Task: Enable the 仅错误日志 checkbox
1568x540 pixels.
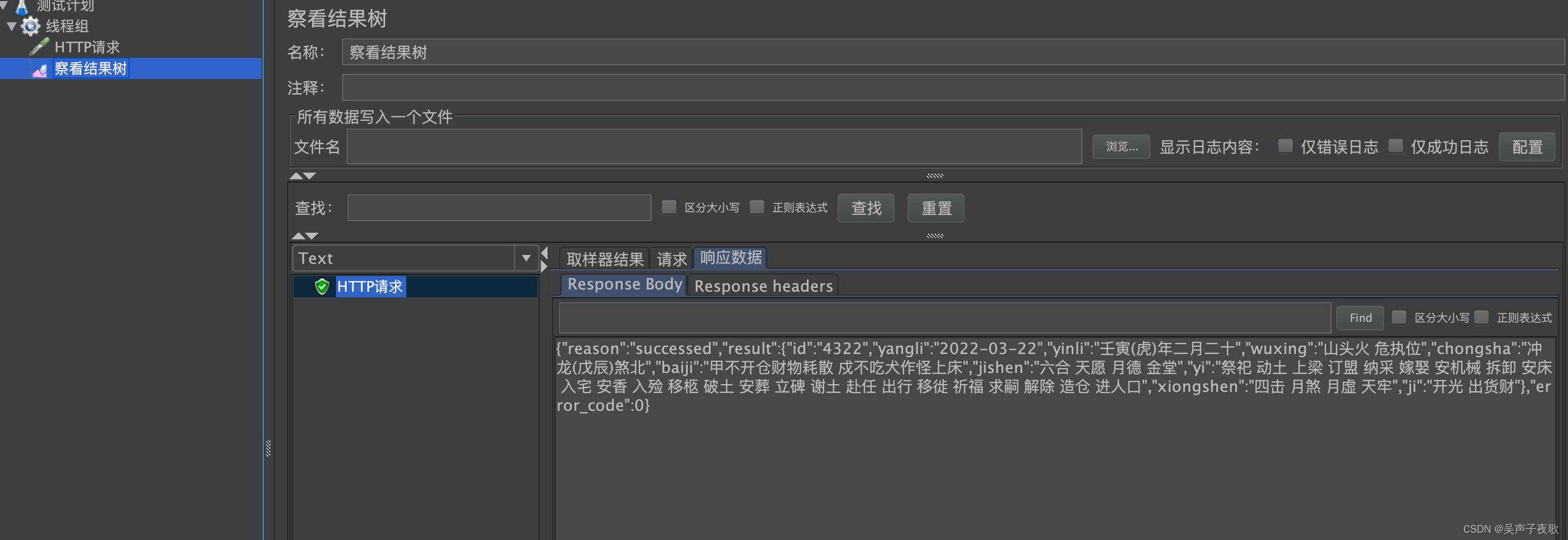Action: [1285, 146]
